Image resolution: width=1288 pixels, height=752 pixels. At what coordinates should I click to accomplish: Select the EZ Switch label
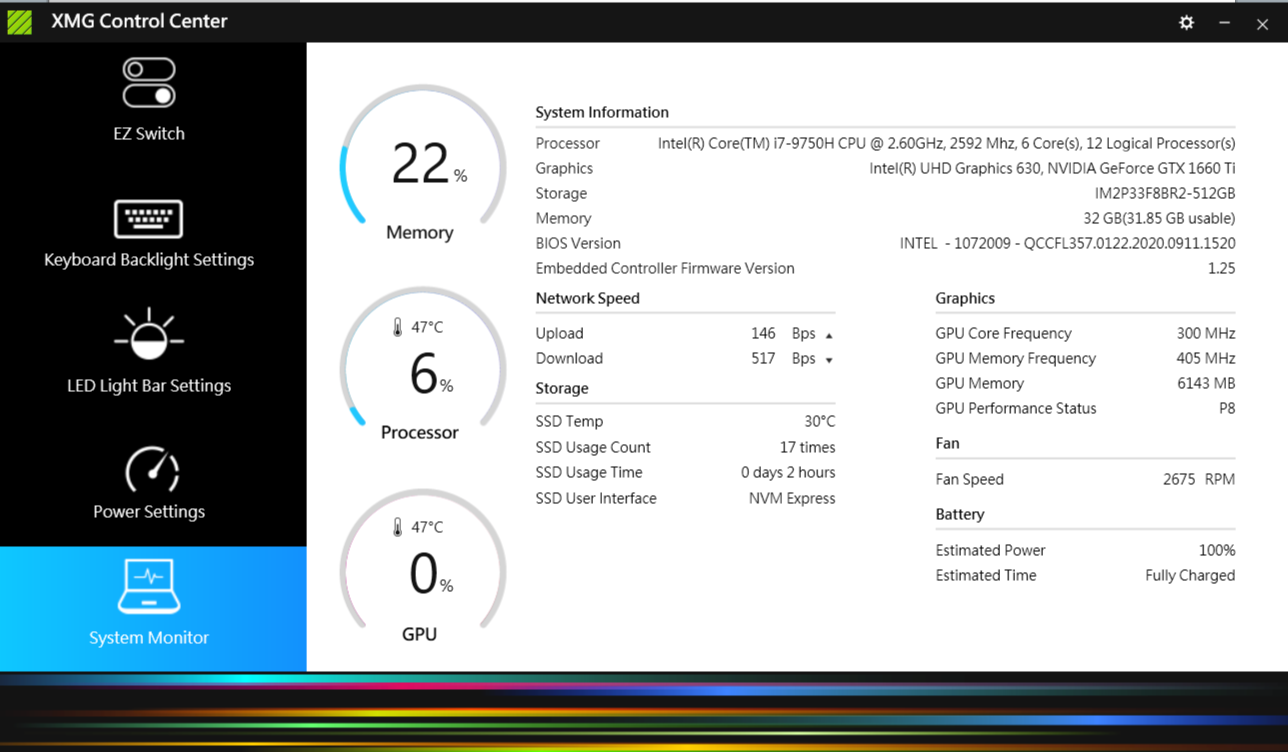149,133
